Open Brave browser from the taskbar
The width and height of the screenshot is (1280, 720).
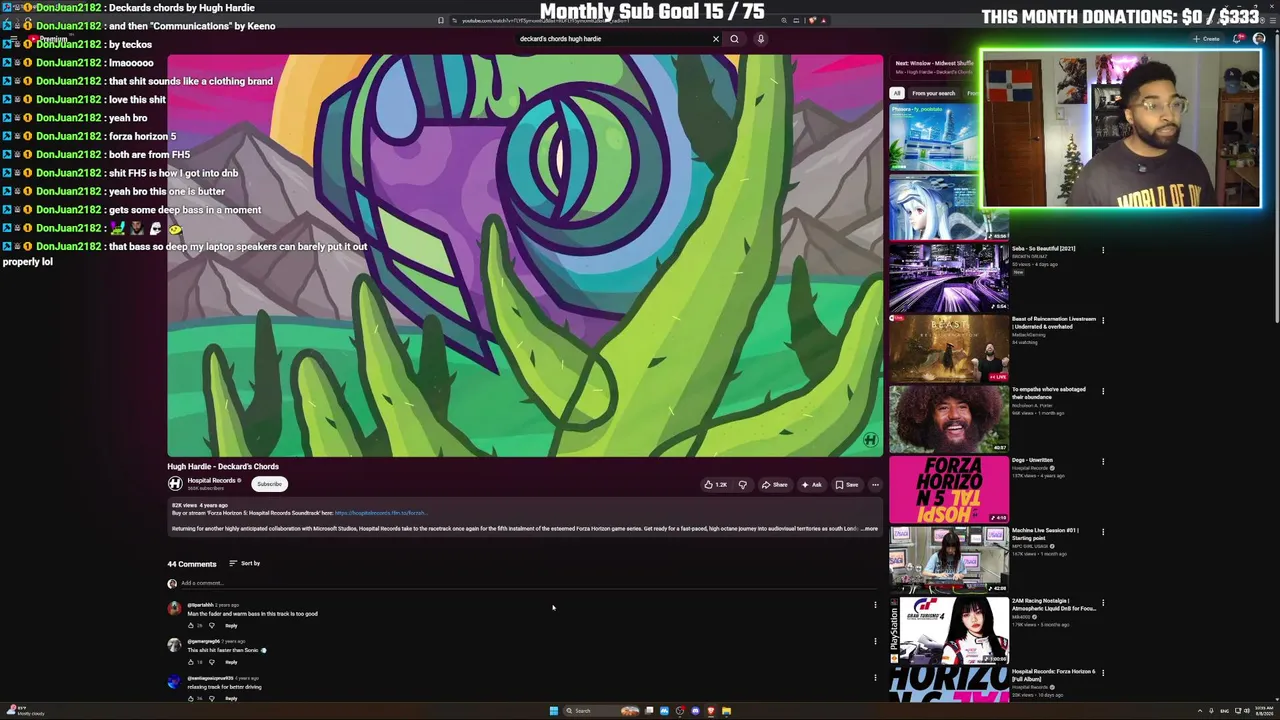coord(711,711)
